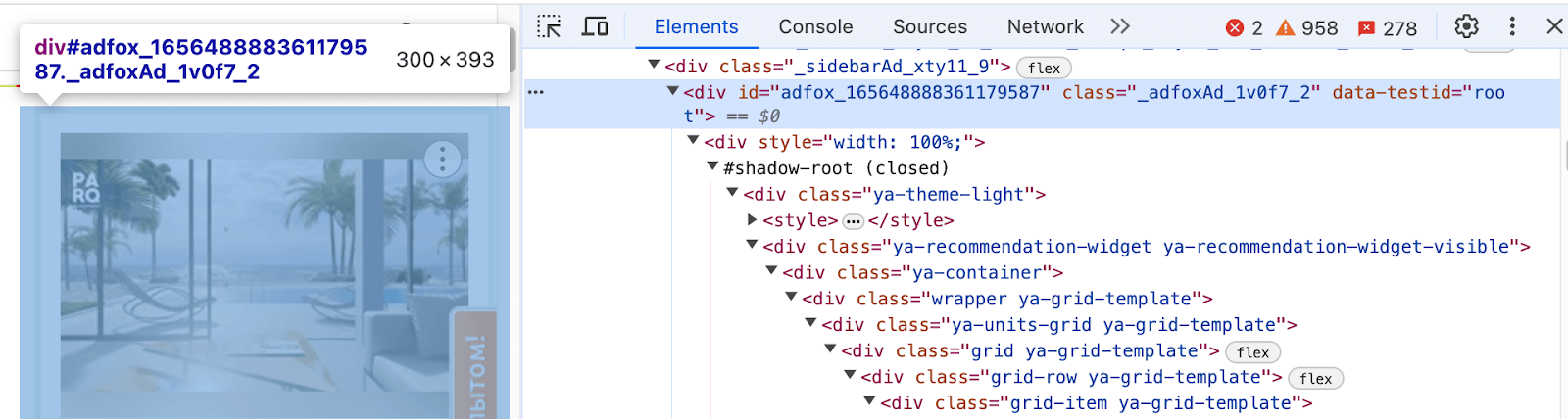Expand collapsed style content ellipsis
Viewport: 1568px width, 419px height.
tap(853, 221)
